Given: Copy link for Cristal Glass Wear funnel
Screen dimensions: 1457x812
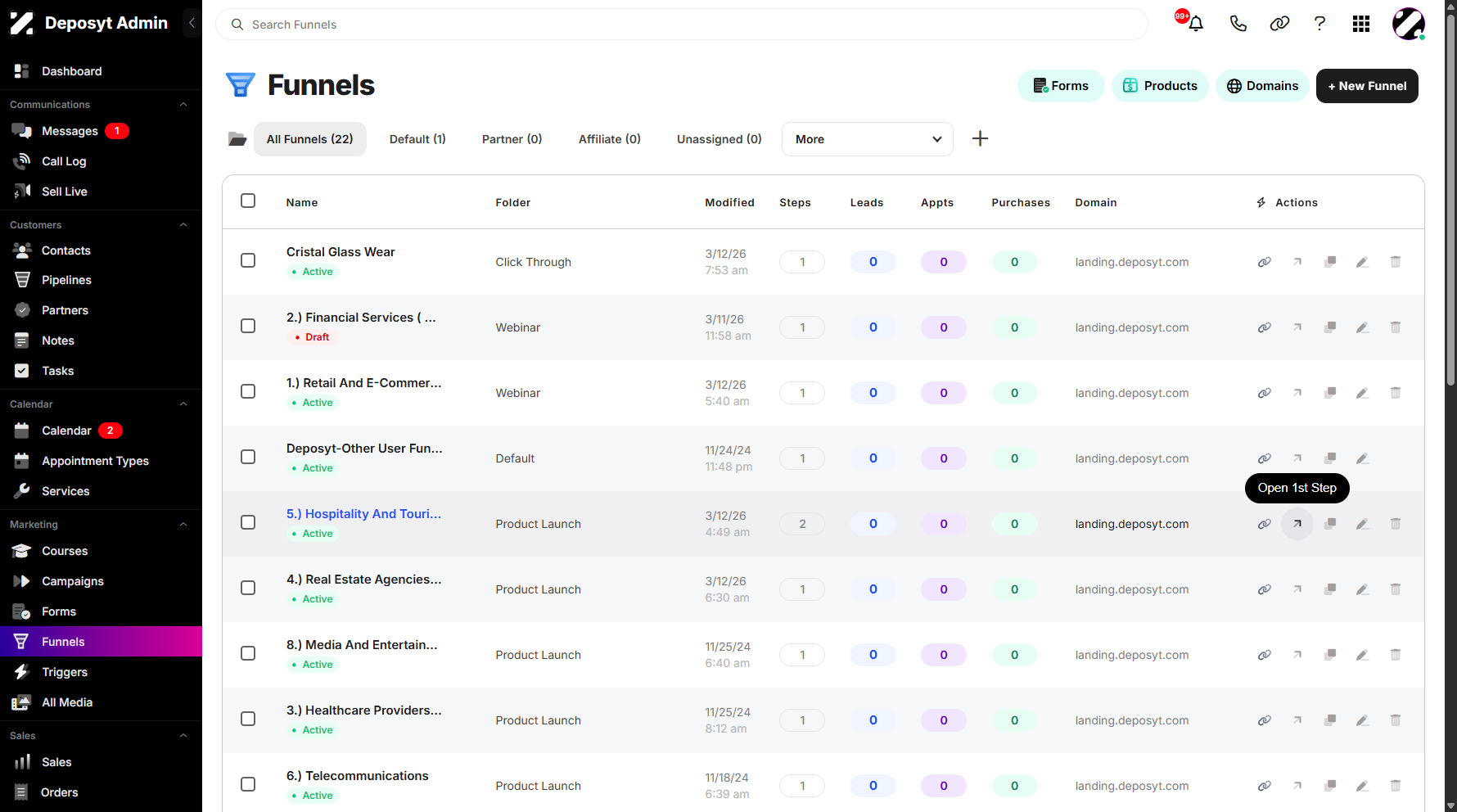Looking at the screenshot, I should (x=1265, y=262).
